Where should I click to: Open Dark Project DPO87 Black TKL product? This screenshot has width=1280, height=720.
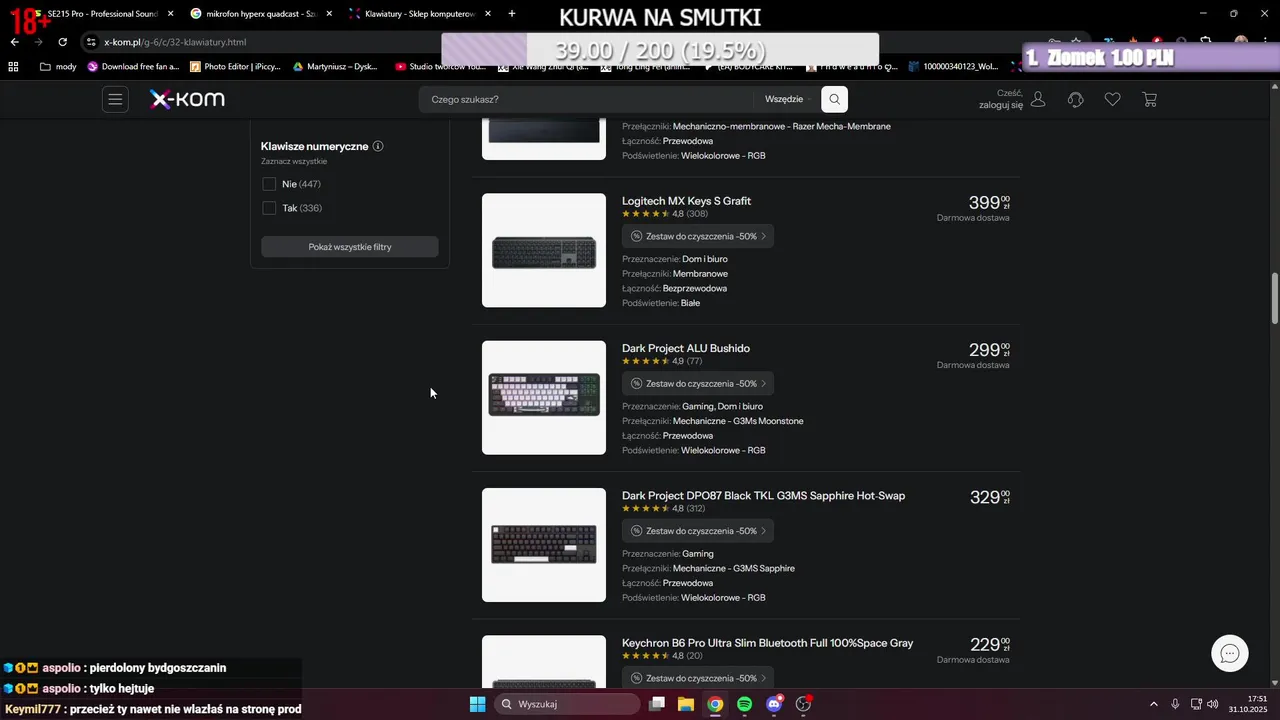pyautogui.click(x=763, y=496)
